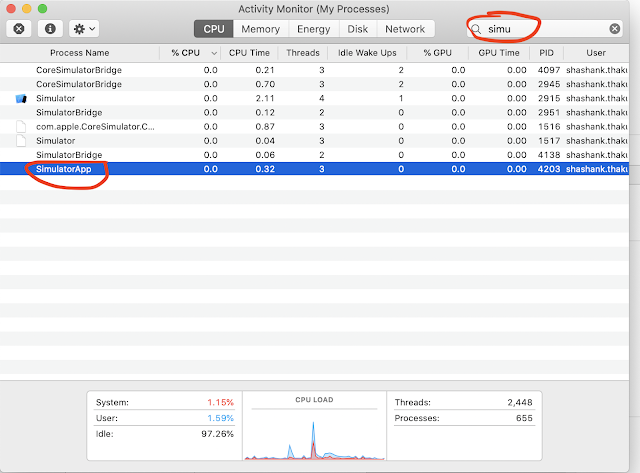Select SimulatorBridge row with PID 4138
640x473 pixels.
(x=314, y=155)
